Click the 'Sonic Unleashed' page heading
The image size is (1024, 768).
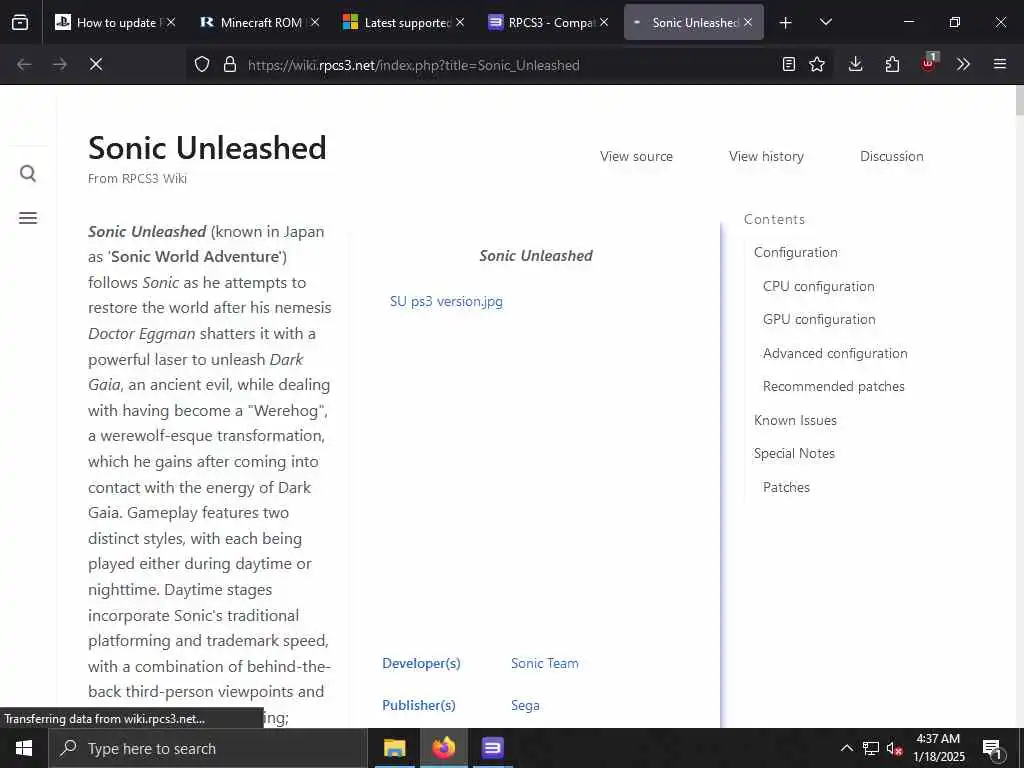tap(207, 148)
